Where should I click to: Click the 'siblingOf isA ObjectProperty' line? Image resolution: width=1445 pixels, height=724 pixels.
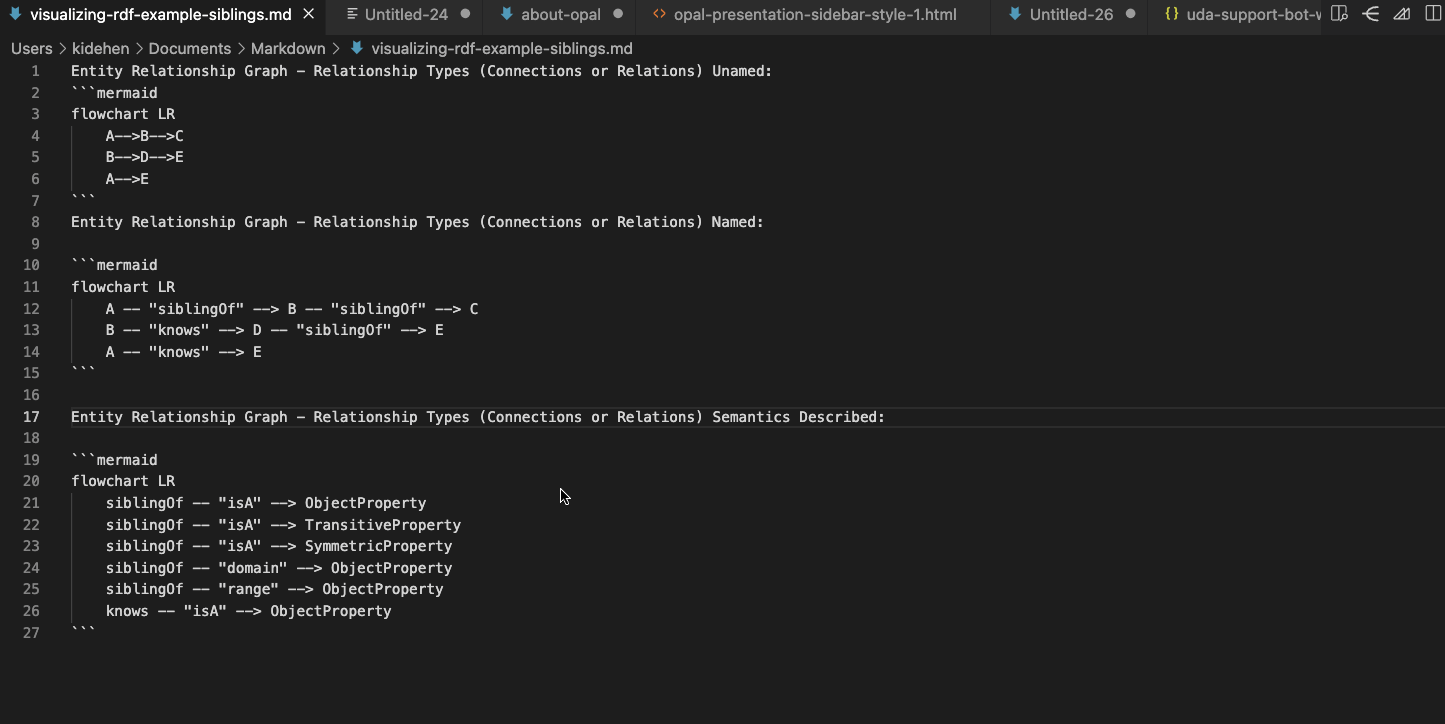tap(266, 503)
